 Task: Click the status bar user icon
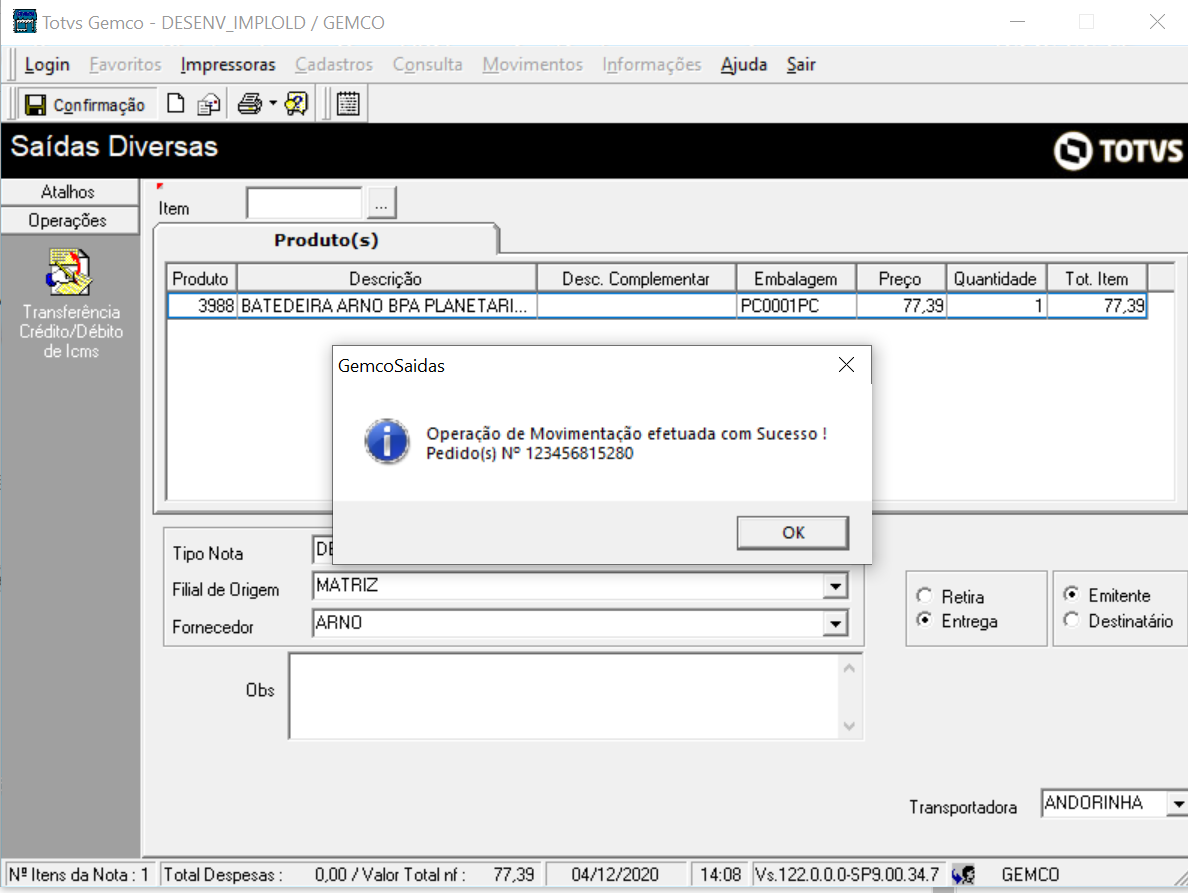(x=963, y=875)
